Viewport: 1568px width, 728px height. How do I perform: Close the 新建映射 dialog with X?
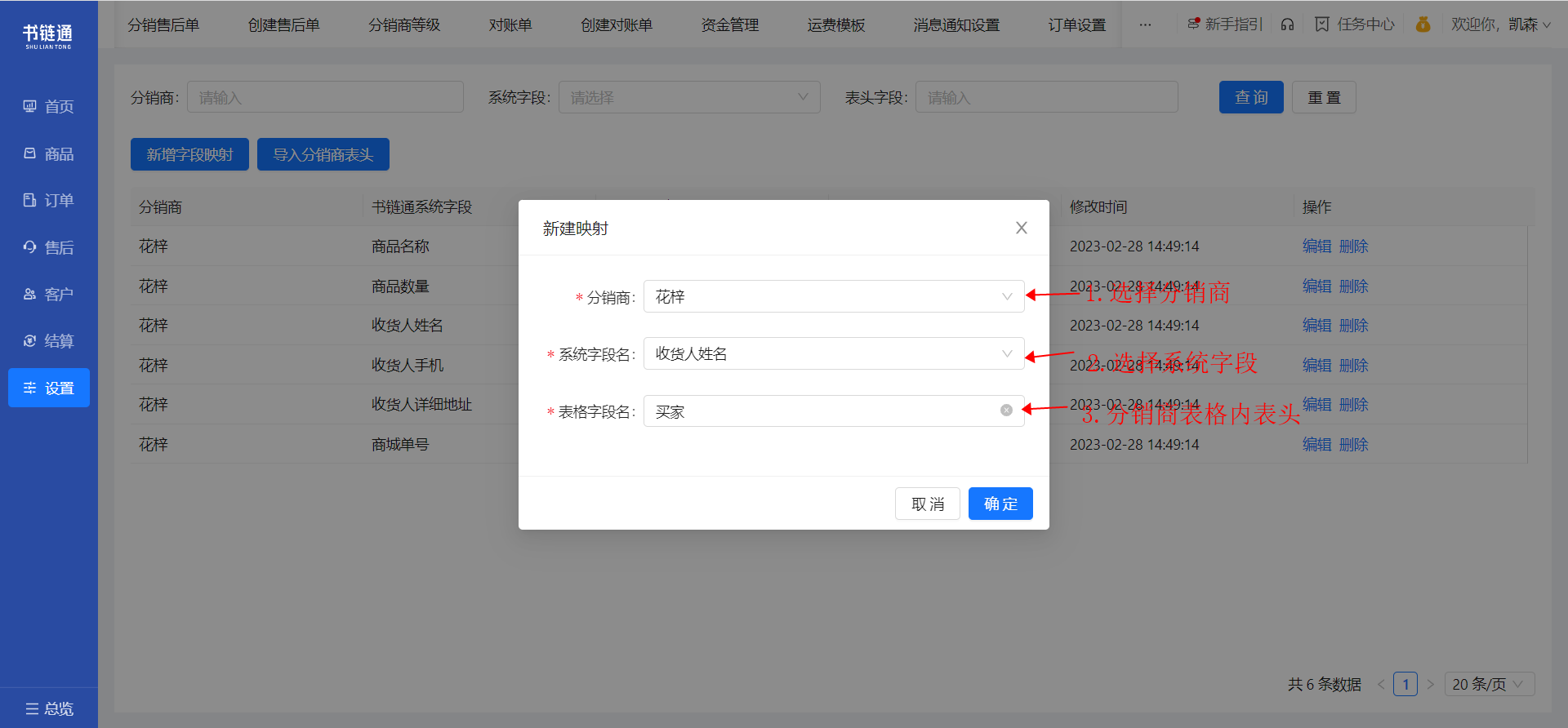[x=1022, y=228]
